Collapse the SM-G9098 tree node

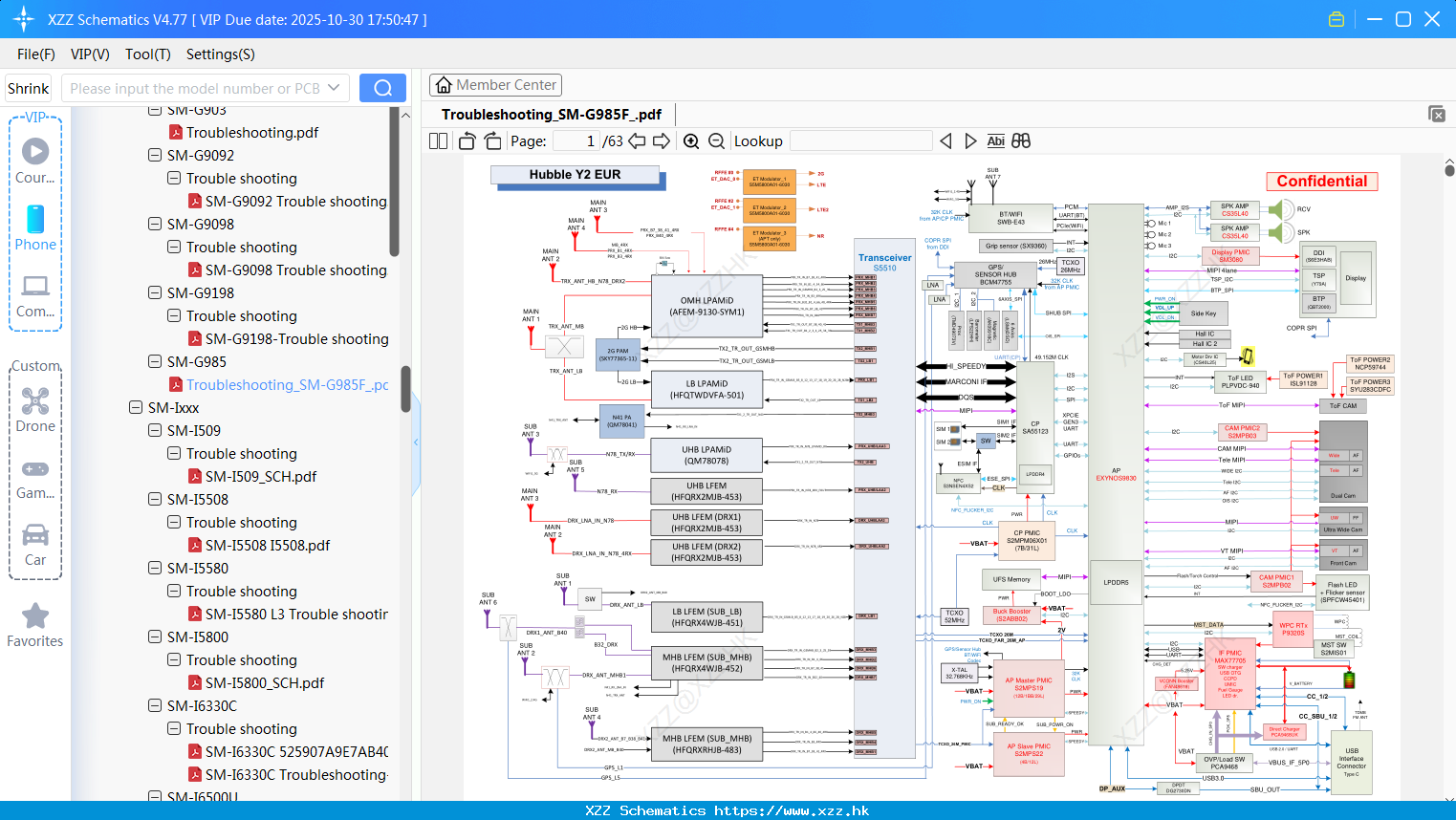coord(155,224)
